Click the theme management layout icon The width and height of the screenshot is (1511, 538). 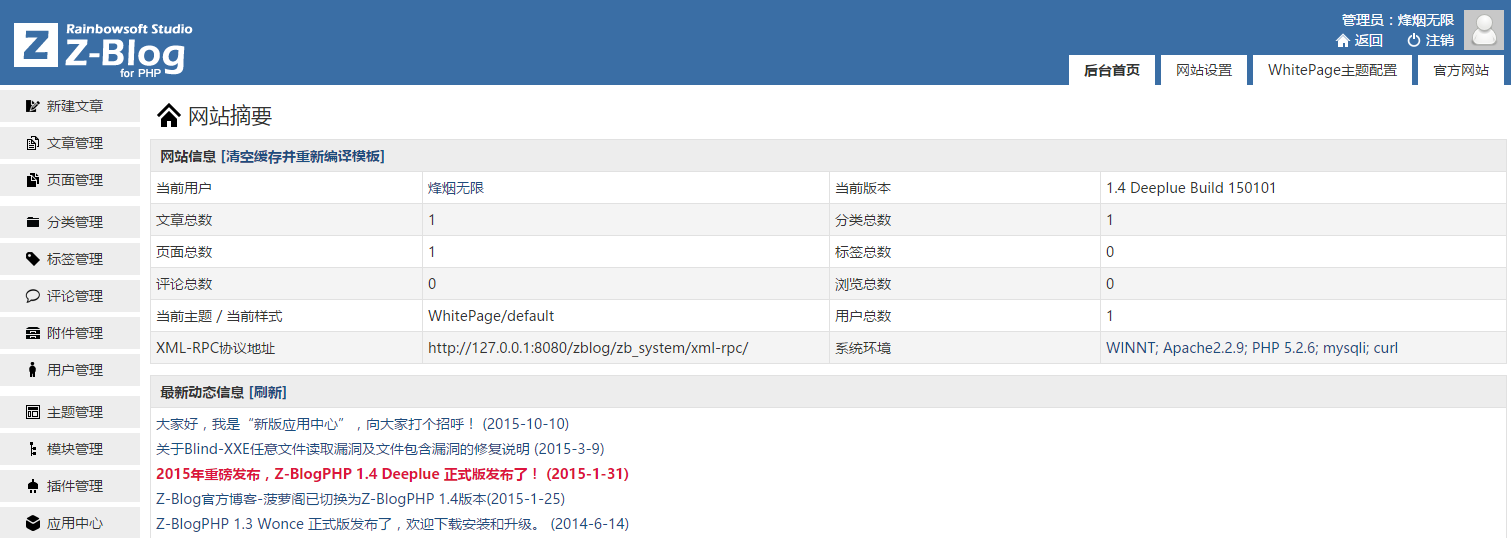click(x=33, y=412)
